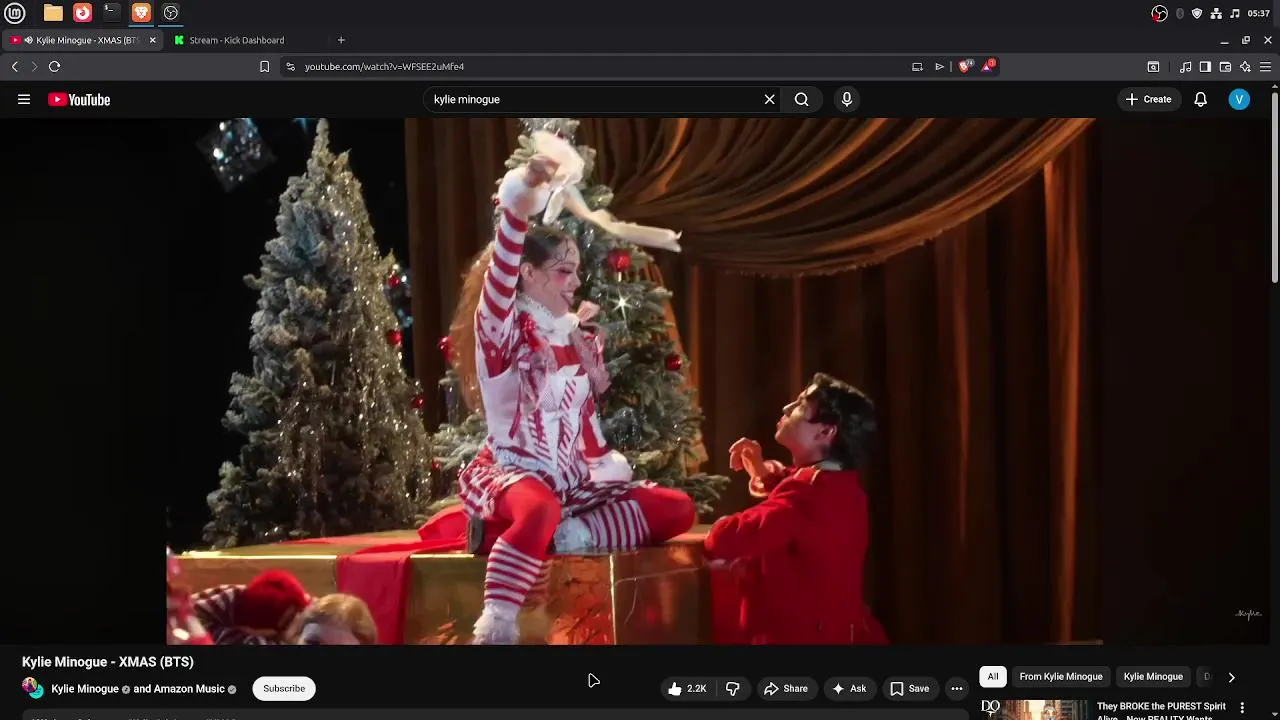Image resolution: width=1280 pixels, height=720 pixels.
Task: Launch the red browser icon next to Files
Action: pyautogui.click(x=83, y=13)
